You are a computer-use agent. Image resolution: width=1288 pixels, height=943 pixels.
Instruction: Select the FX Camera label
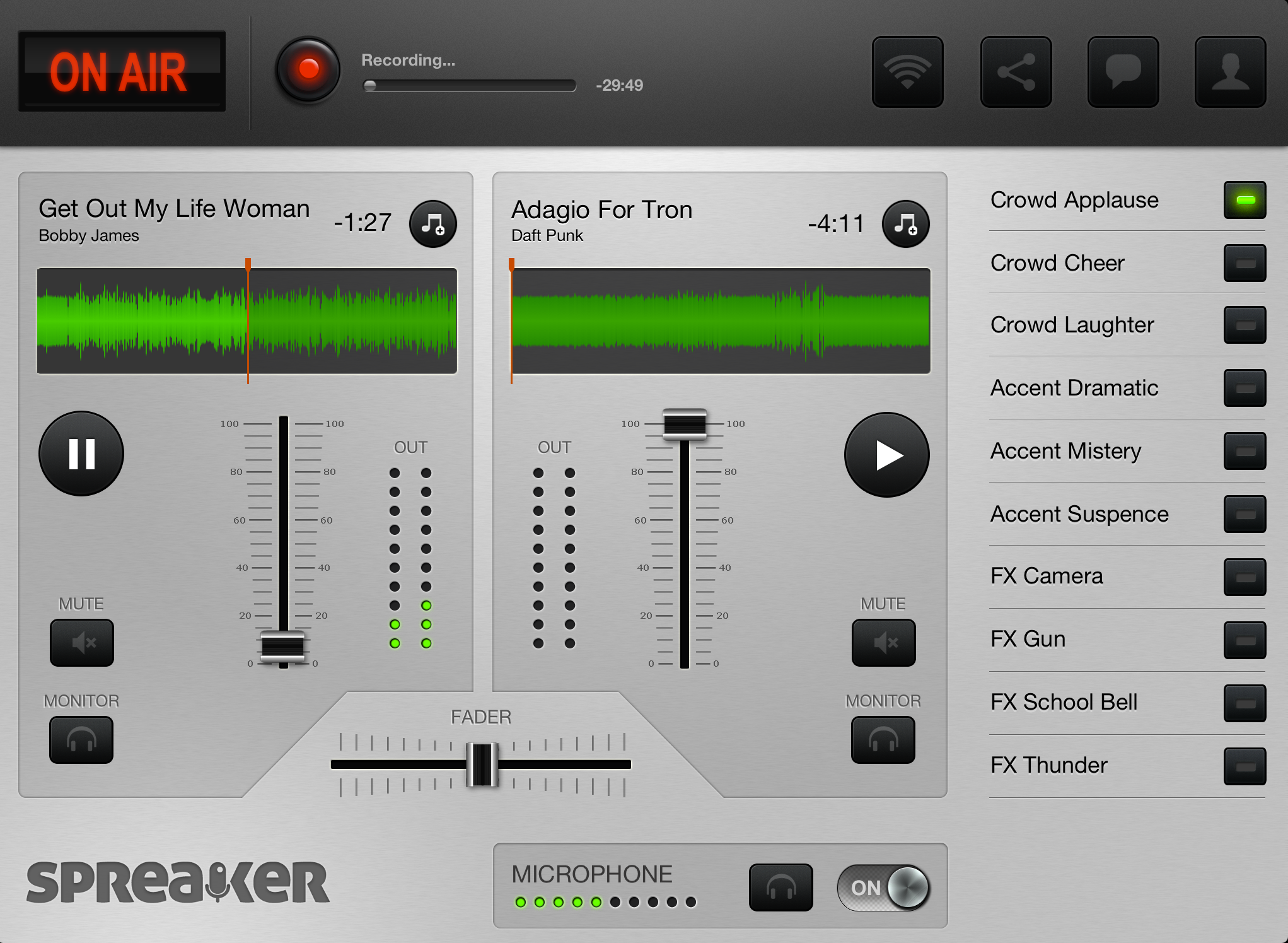[1047, 576]
